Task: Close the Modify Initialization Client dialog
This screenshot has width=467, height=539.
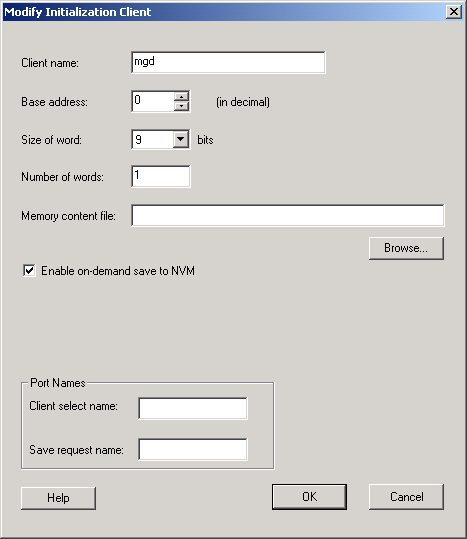Action: [x=454, y=12]
